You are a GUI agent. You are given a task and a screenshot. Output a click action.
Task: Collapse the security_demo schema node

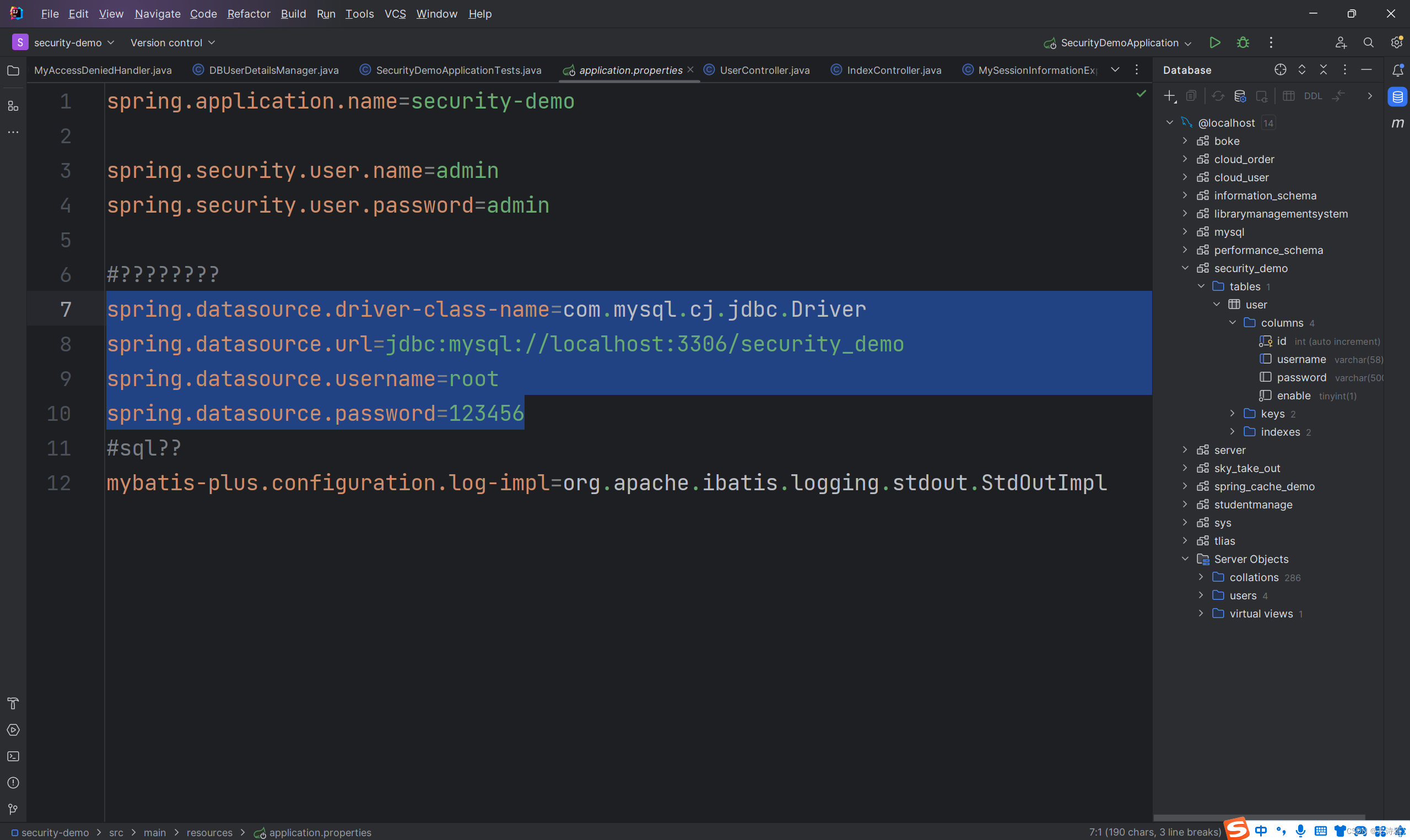point(1185,268)
